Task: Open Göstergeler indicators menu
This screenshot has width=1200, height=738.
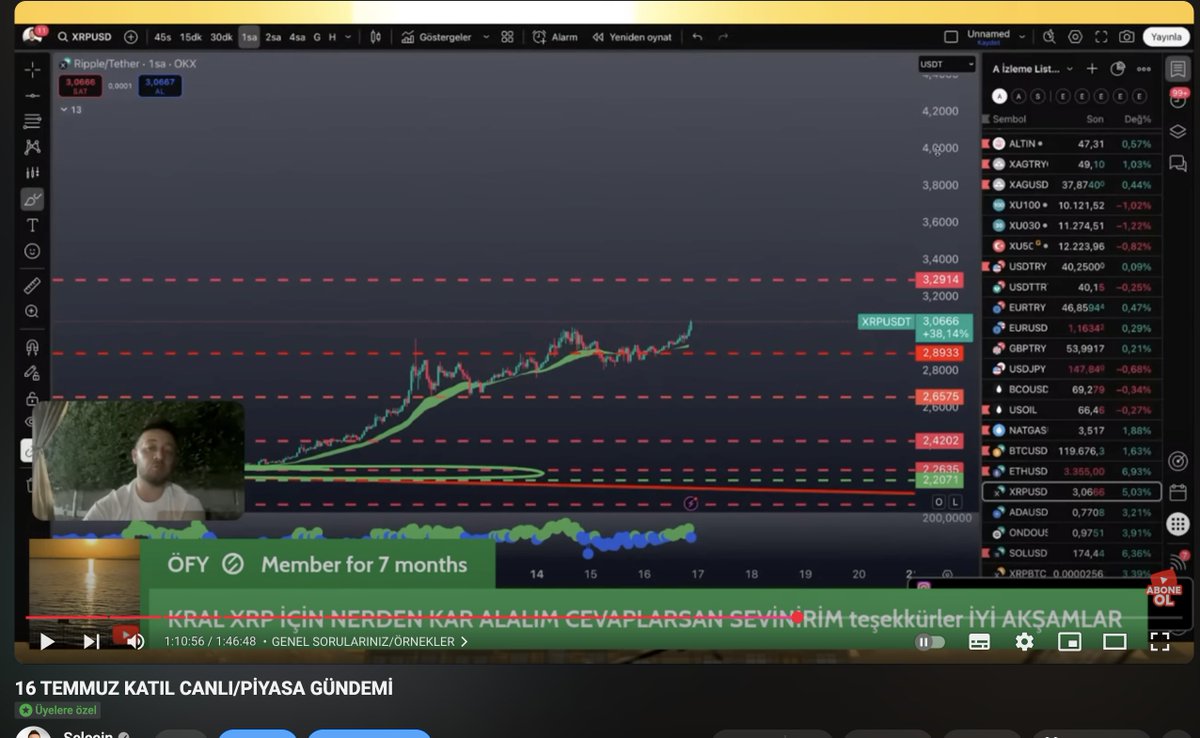Action: [437, 37]
